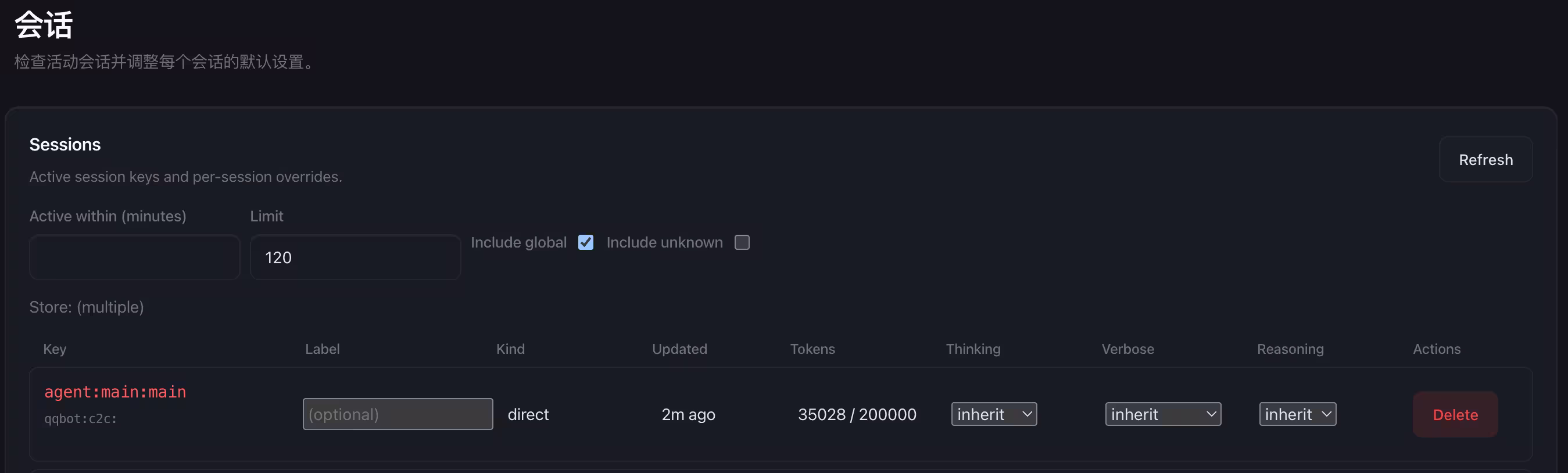
Task: Click the qqbot:c2c: subtext
Action: [x=80, y=419]
